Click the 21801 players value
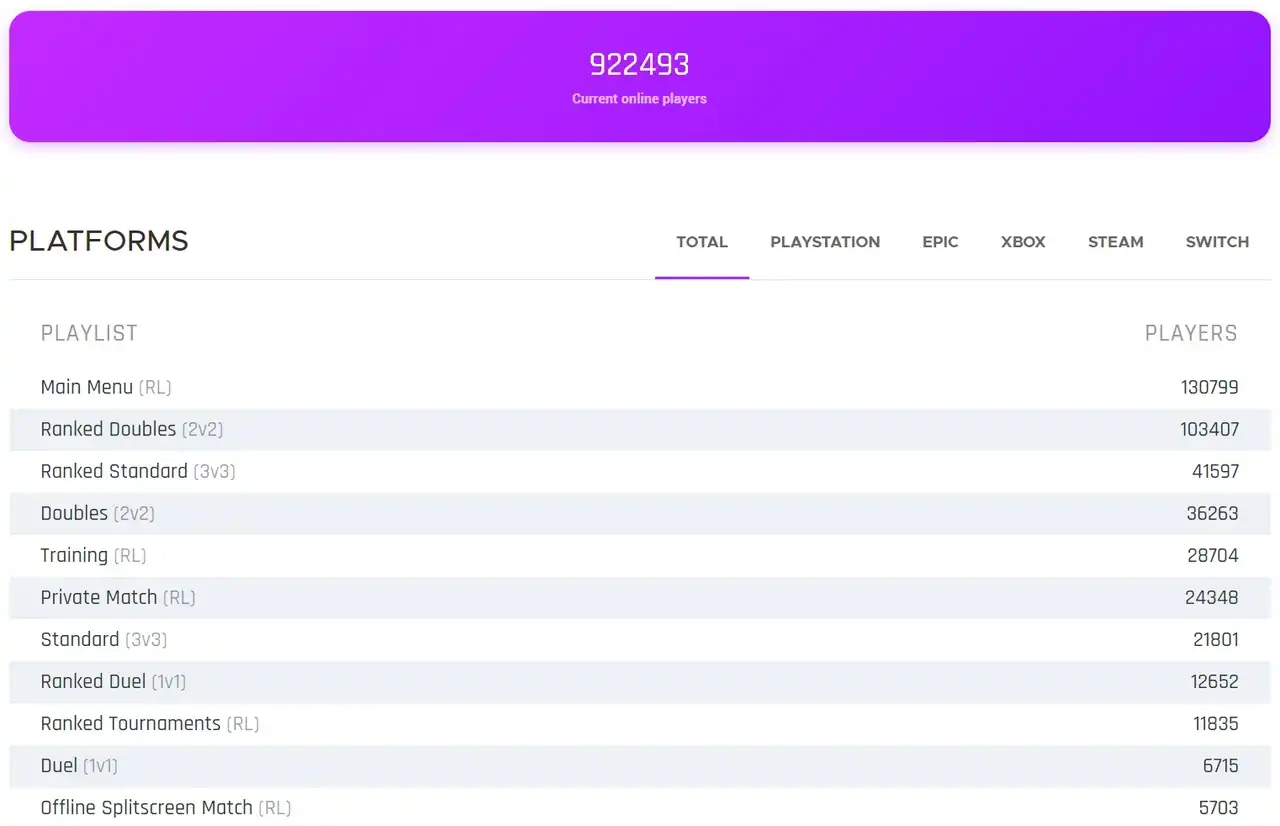 pyautogui.click(x=1215, y=639)
